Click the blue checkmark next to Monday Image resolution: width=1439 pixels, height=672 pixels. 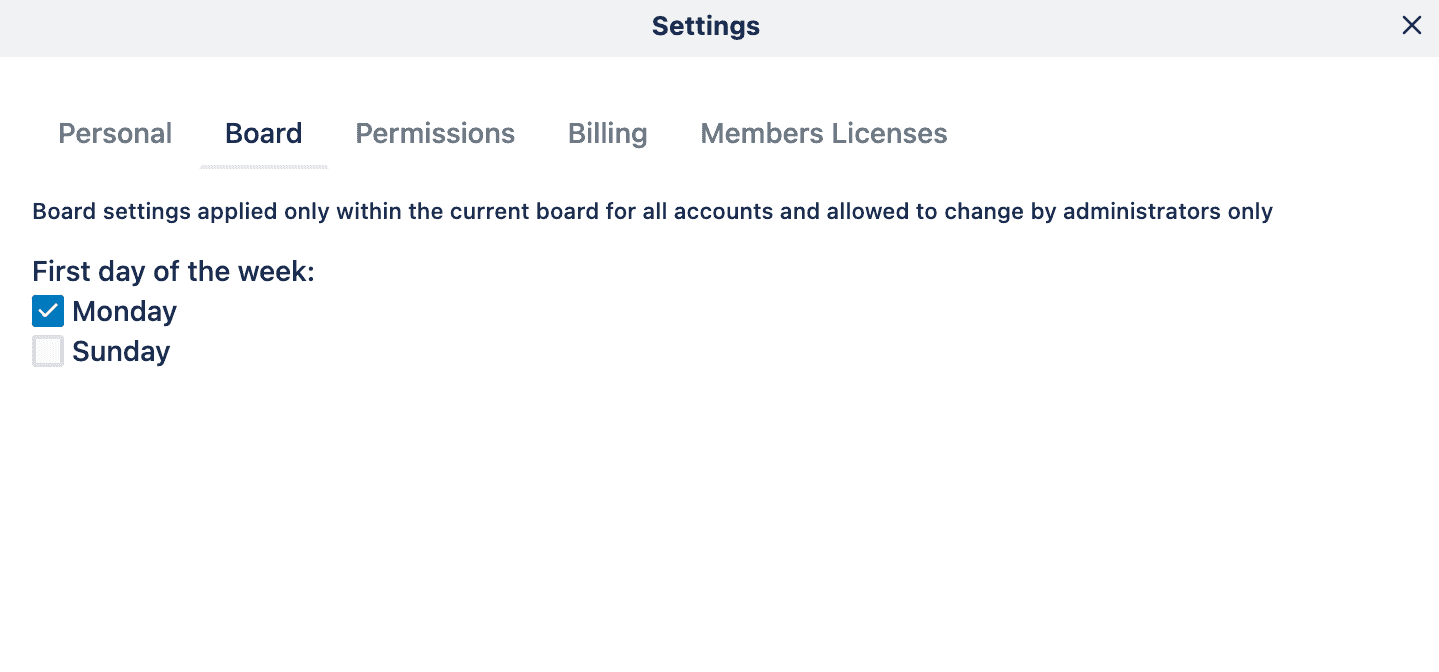click(x=48, y=311)
